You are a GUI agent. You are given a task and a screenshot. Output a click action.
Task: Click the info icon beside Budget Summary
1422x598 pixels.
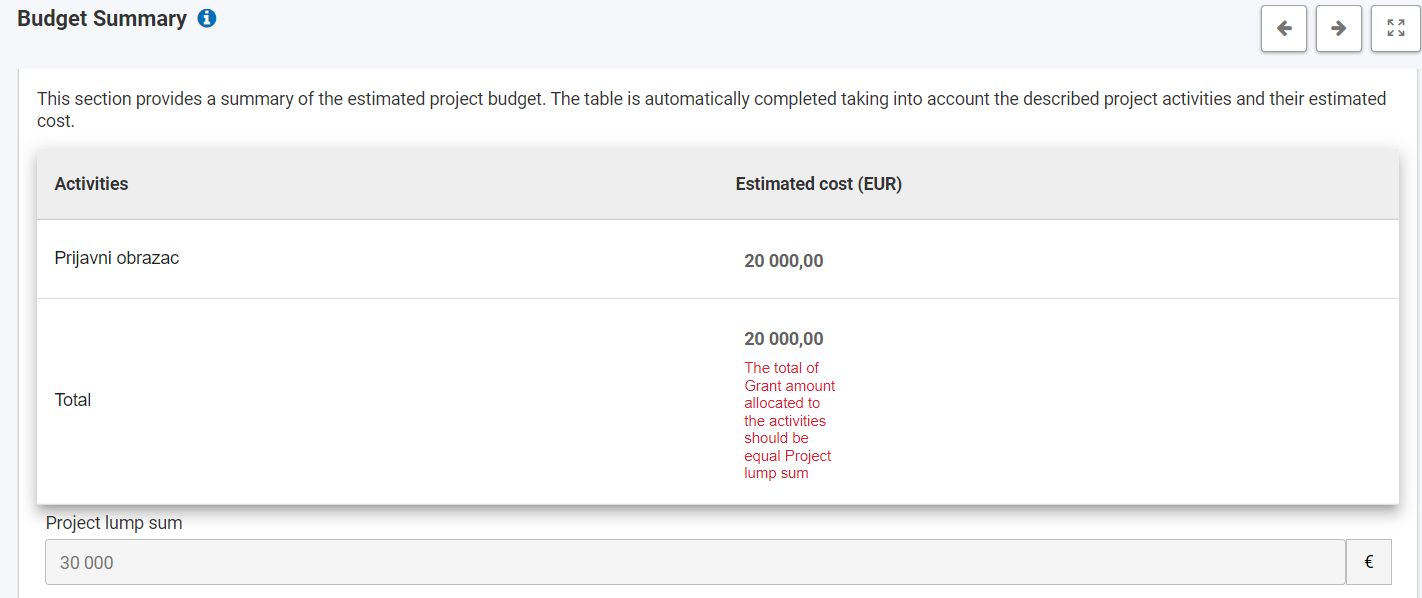(x=207, y=18)
